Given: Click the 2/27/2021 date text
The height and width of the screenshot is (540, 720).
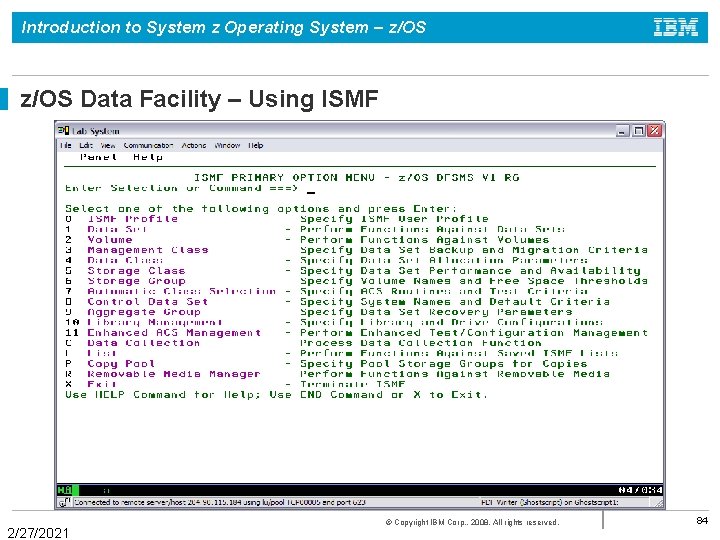Looking at the screenshot, I should 38,533.
